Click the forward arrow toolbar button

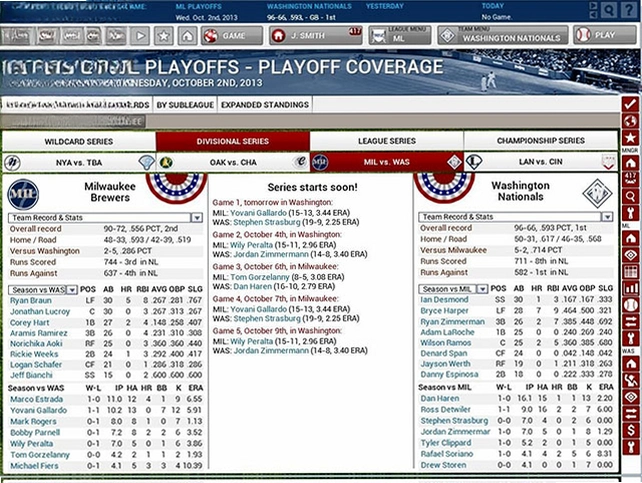(x=140, y=36)
